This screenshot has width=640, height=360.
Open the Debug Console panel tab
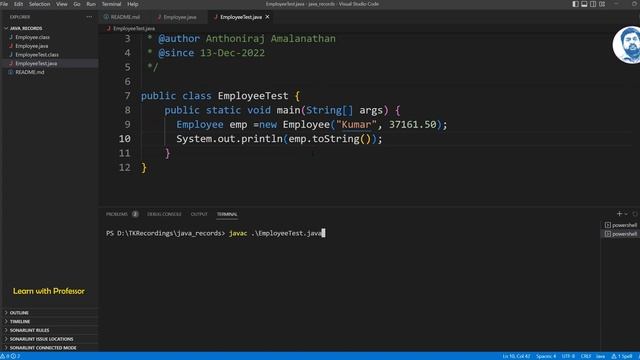(164, 214)
